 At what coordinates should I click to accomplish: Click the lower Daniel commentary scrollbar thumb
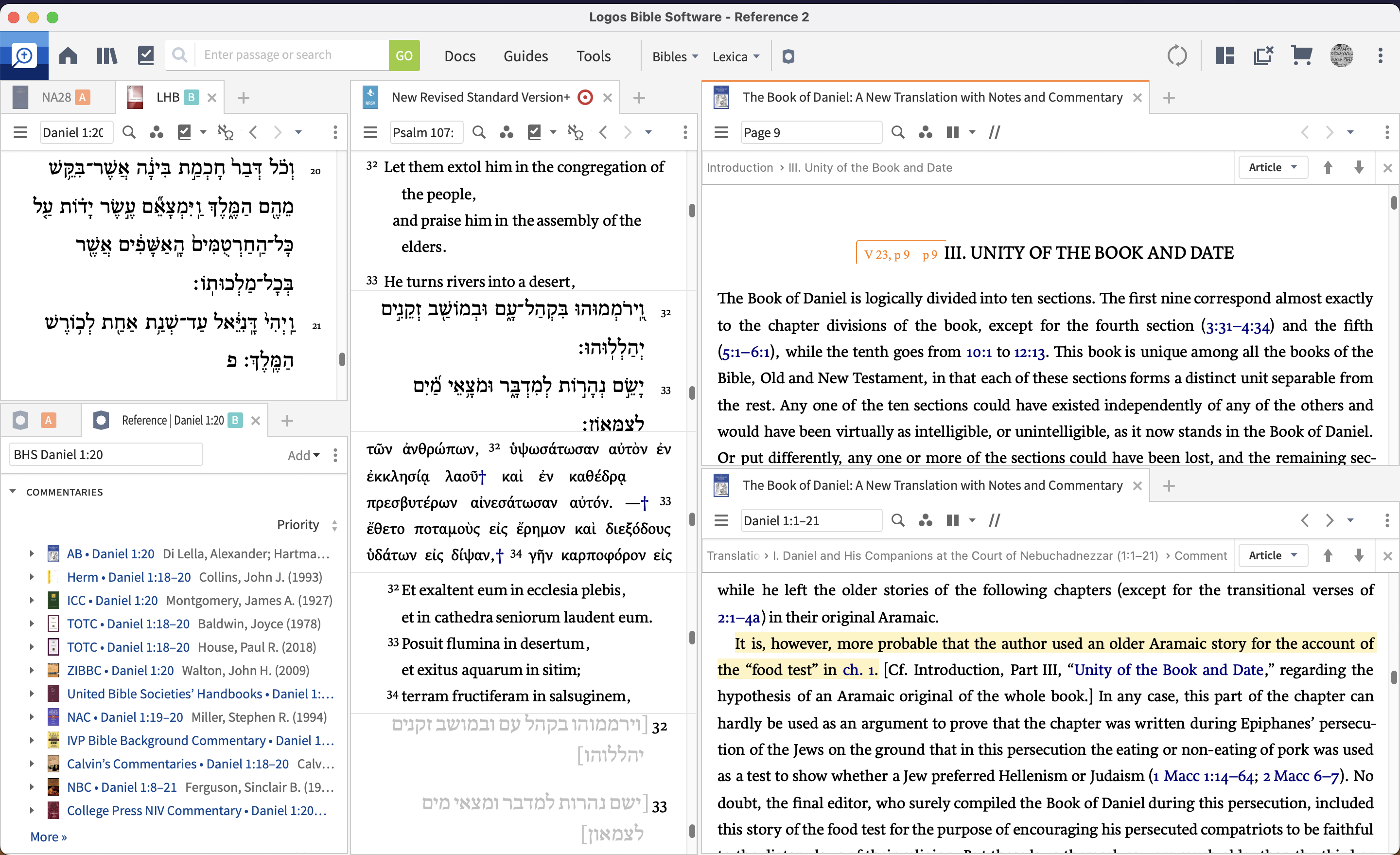click(x=1394, y=677)
